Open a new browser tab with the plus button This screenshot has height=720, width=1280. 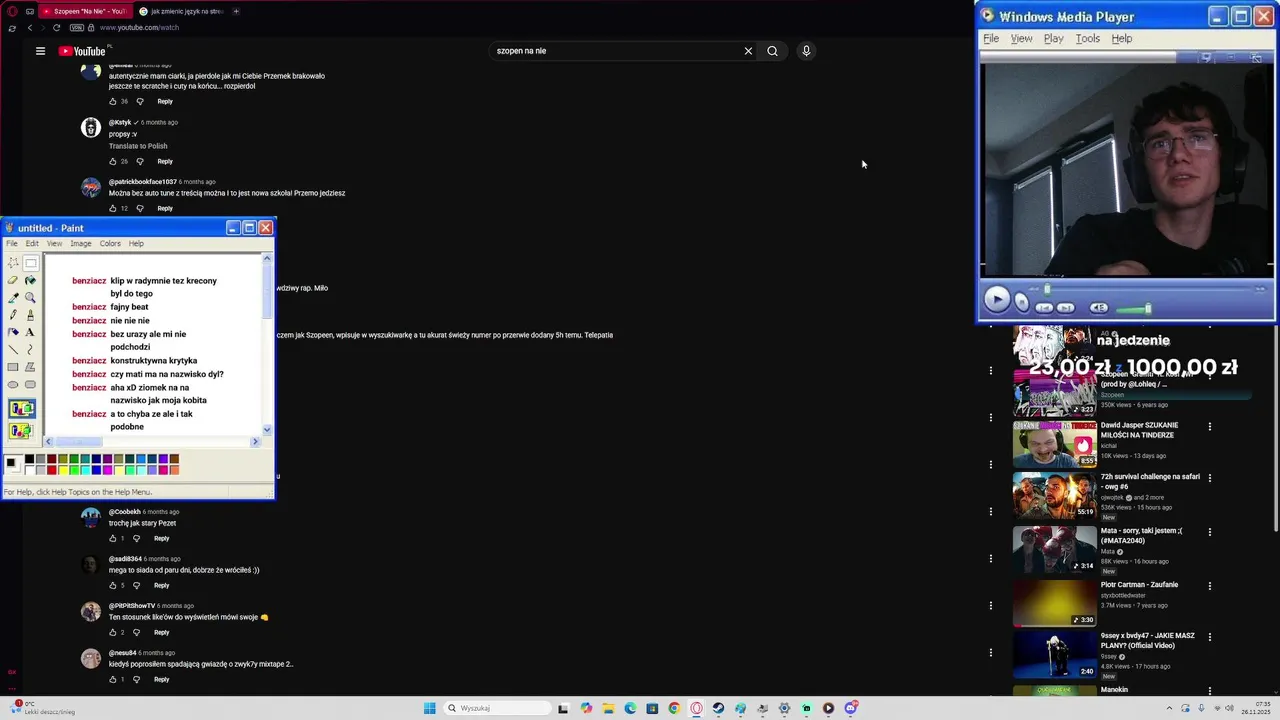pyautogui.click(x=236, y=11)
